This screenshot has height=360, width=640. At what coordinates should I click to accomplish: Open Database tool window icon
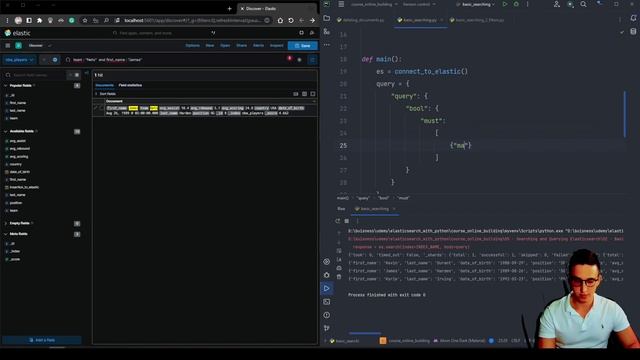click(633, 31)
